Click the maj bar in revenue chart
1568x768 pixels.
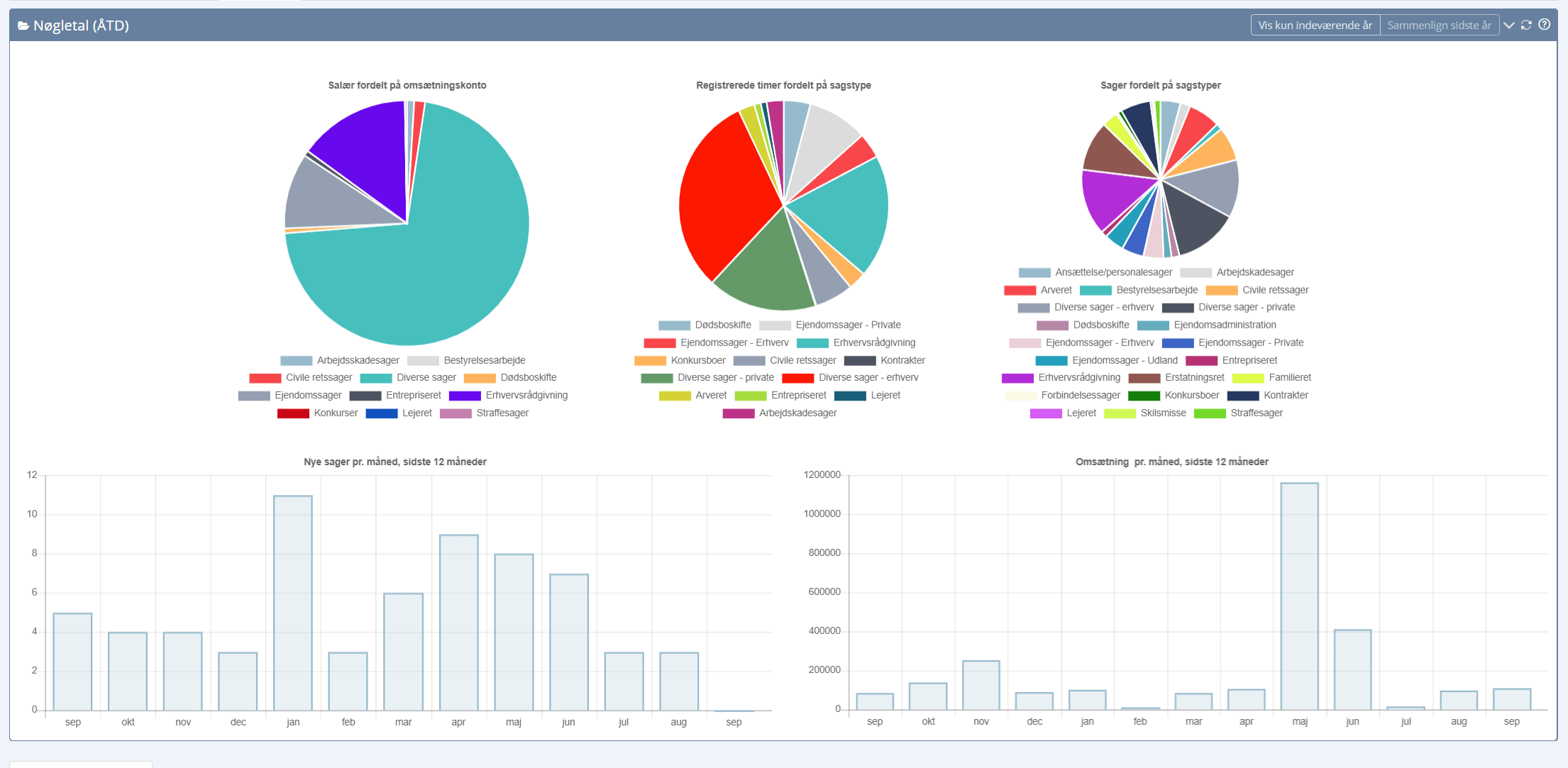point(1300,596)
